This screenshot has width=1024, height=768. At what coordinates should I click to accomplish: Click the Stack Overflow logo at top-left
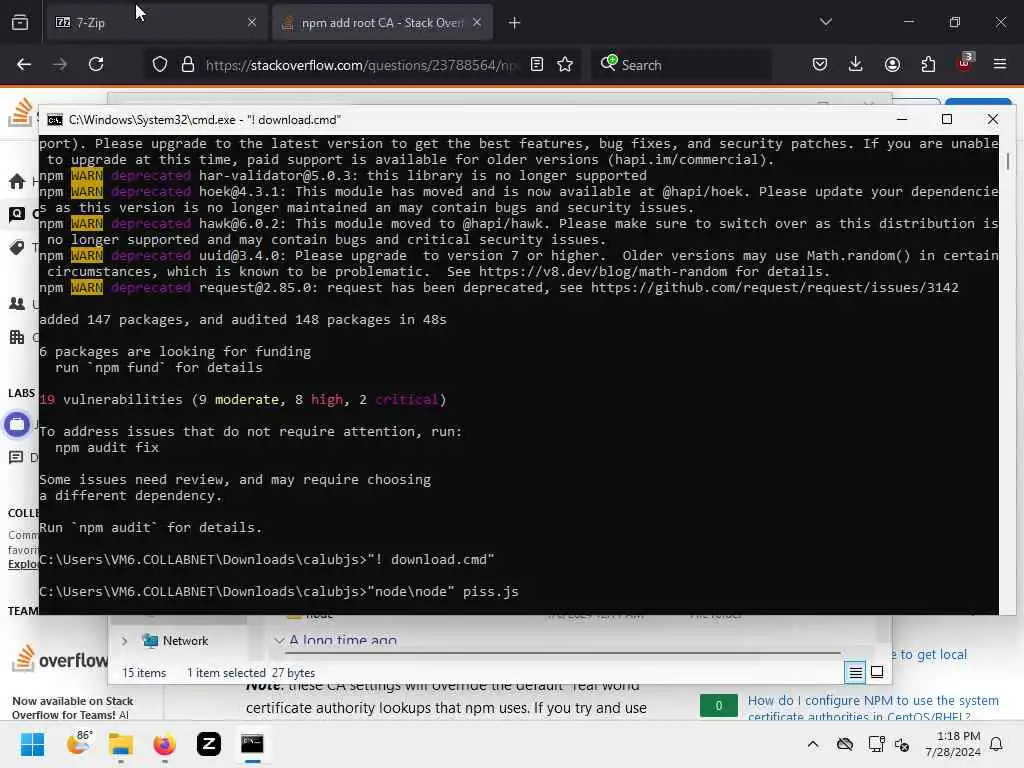(21, 112)
